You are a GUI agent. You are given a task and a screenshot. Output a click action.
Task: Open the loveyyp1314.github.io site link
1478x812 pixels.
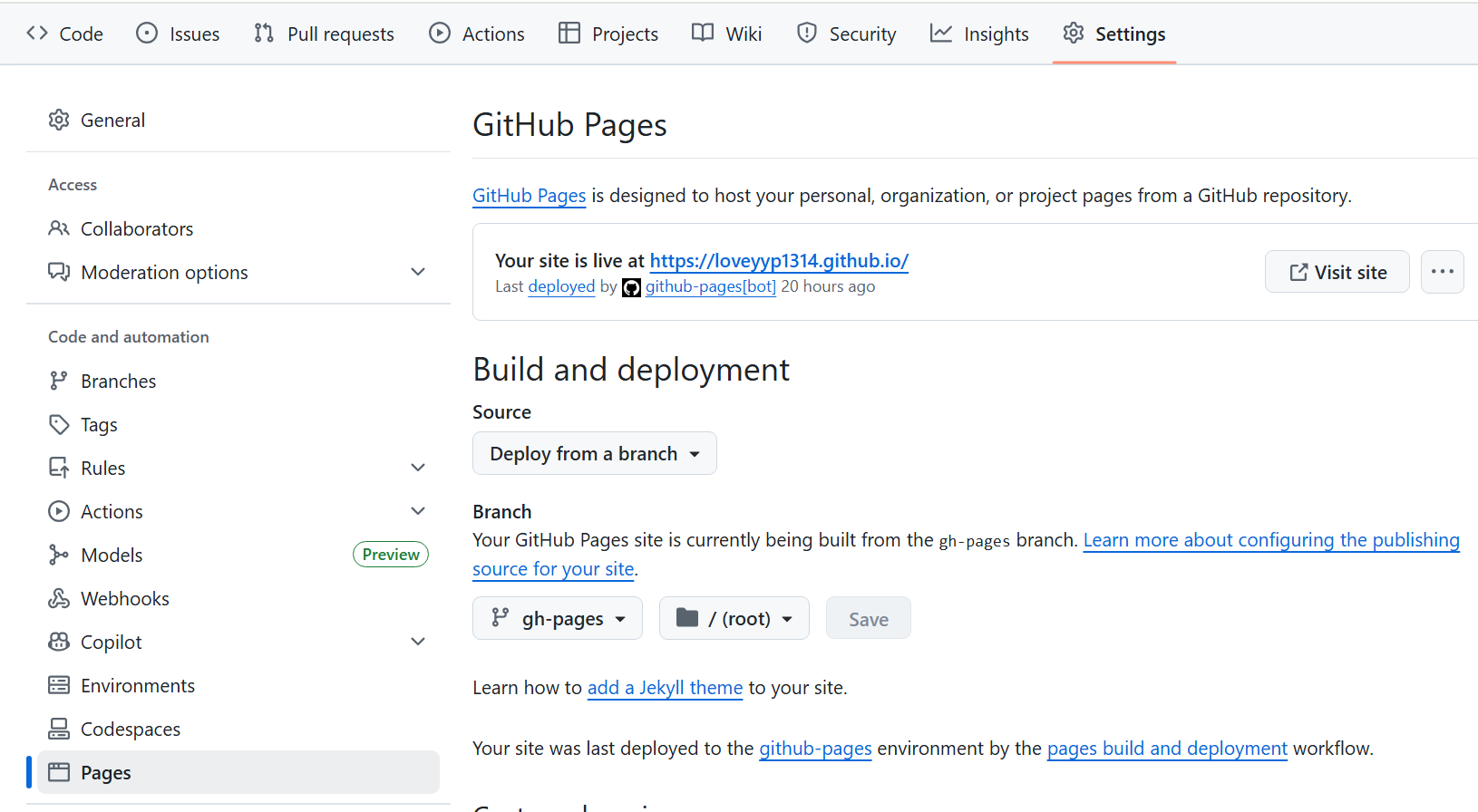tap(779, 261)
